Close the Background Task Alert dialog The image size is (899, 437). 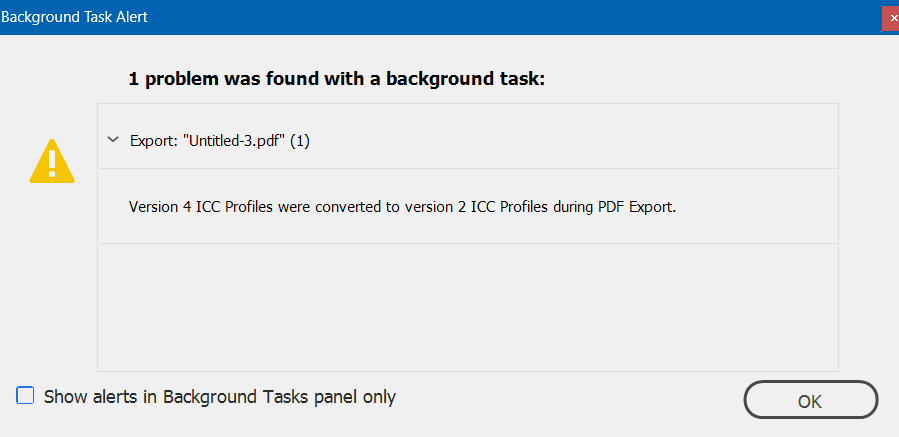(x=890, y=17)
